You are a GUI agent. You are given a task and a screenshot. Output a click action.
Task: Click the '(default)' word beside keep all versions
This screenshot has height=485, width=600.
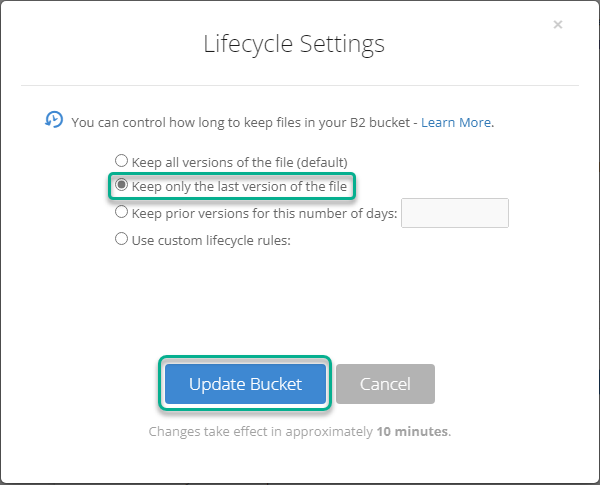click(323, 162)
